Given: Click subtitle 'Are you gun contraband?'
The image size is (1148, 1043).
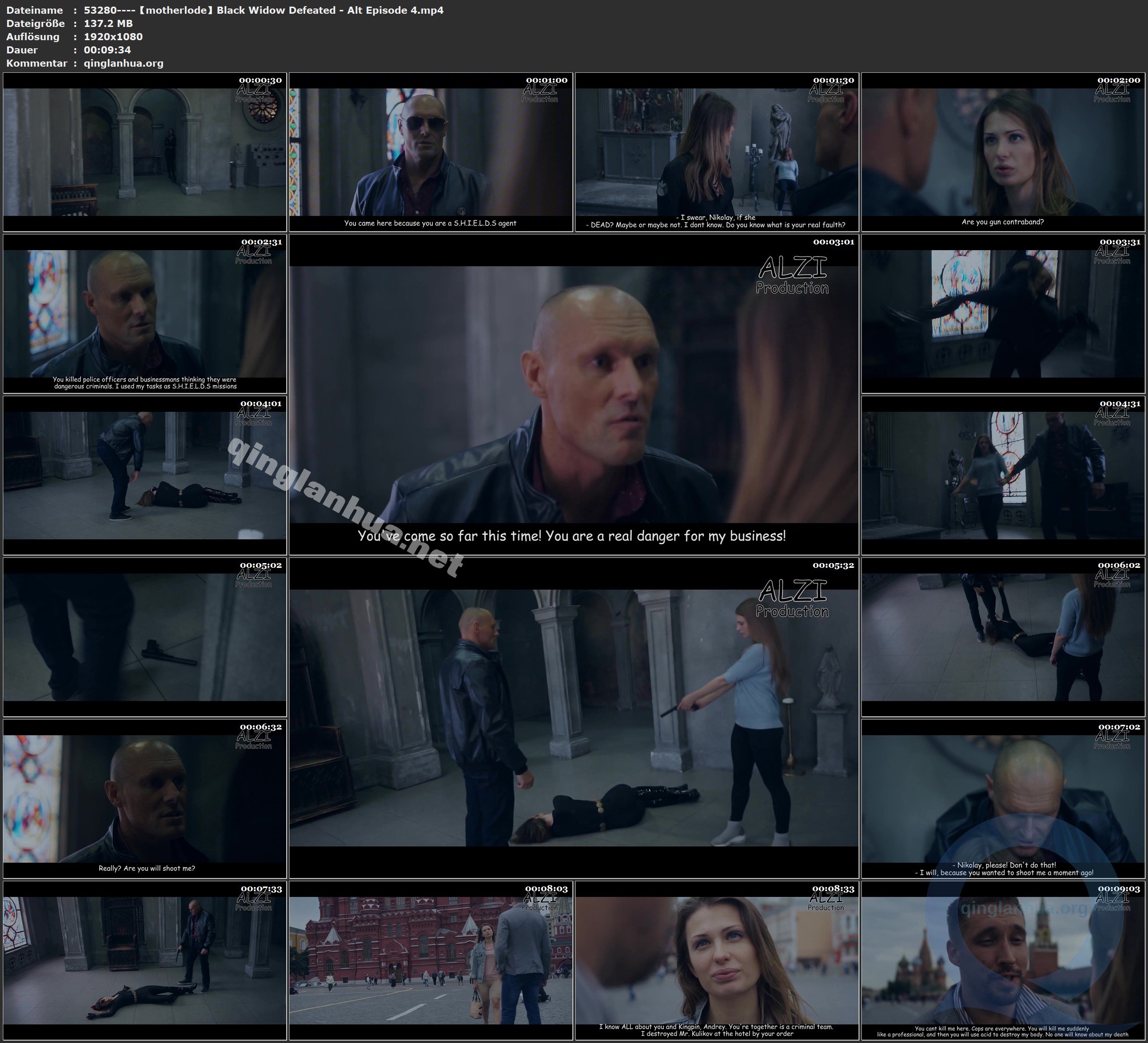Looking at the screenshot, I should pyautogui.click(x=1003, y=222).
